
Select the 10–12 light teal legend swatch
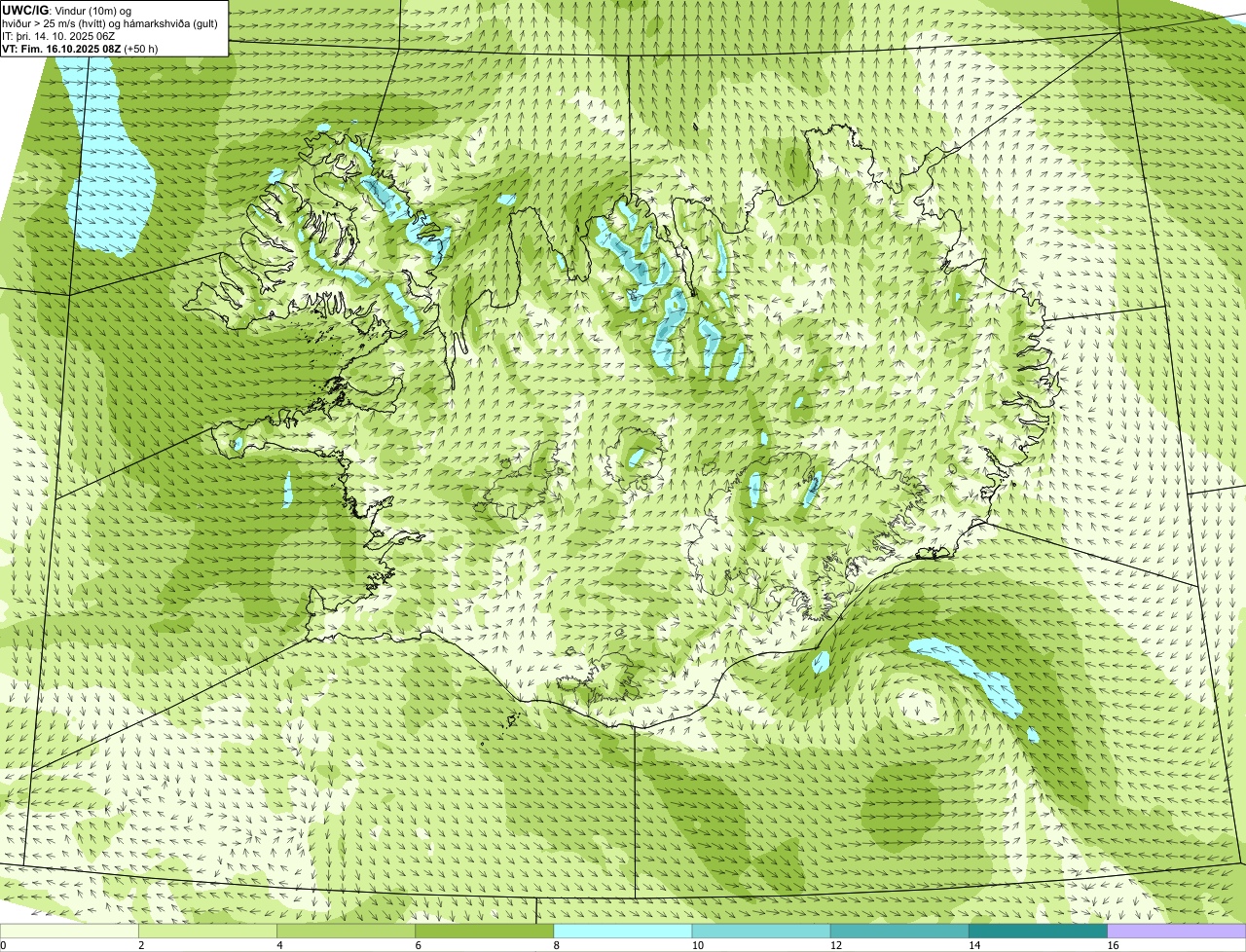tap(762, 932)
